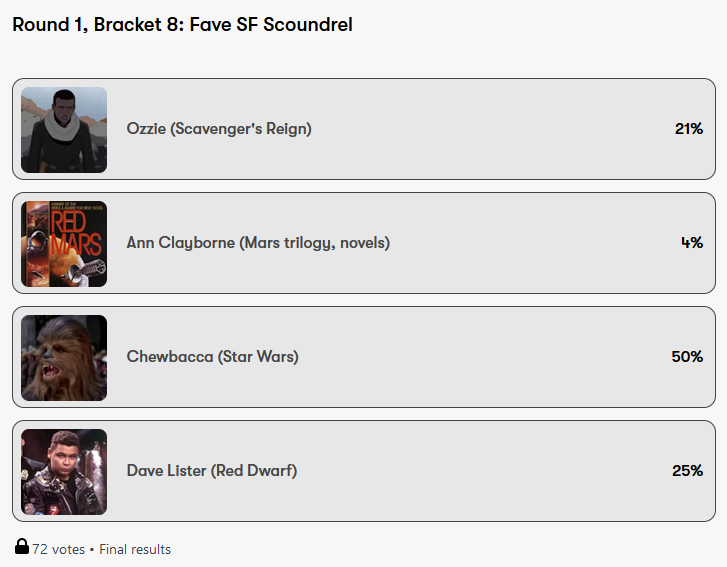Click Chewbacca's portrait thumbnail
This screenshot has width=727, height=567.
(x=64, y=358)
